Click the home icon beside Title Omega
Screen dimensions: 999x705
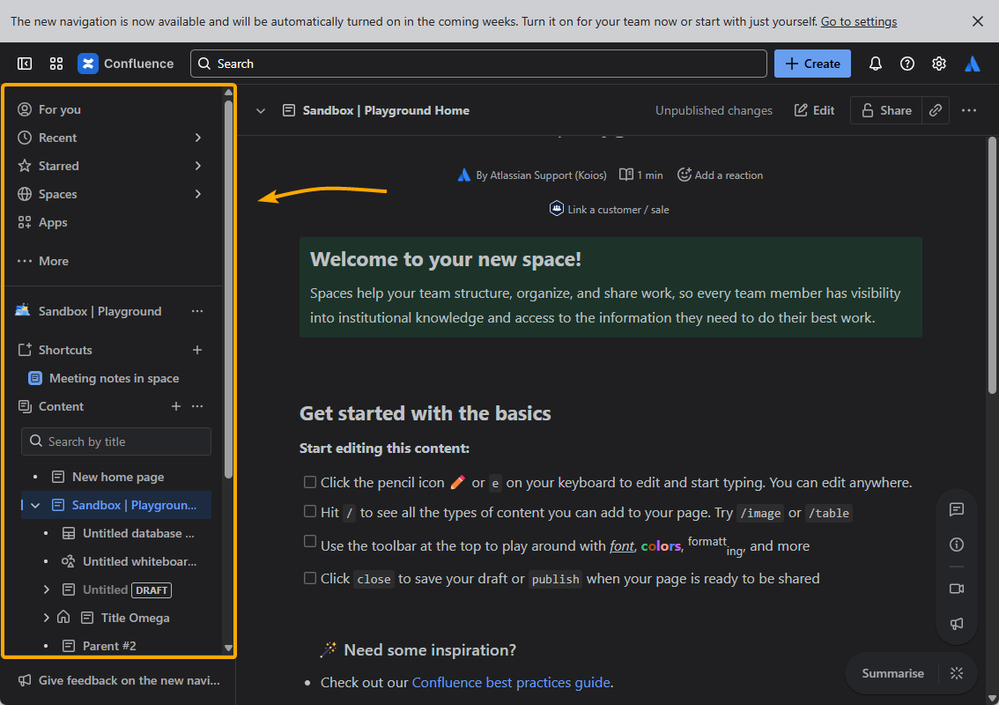tap(63, 617)
